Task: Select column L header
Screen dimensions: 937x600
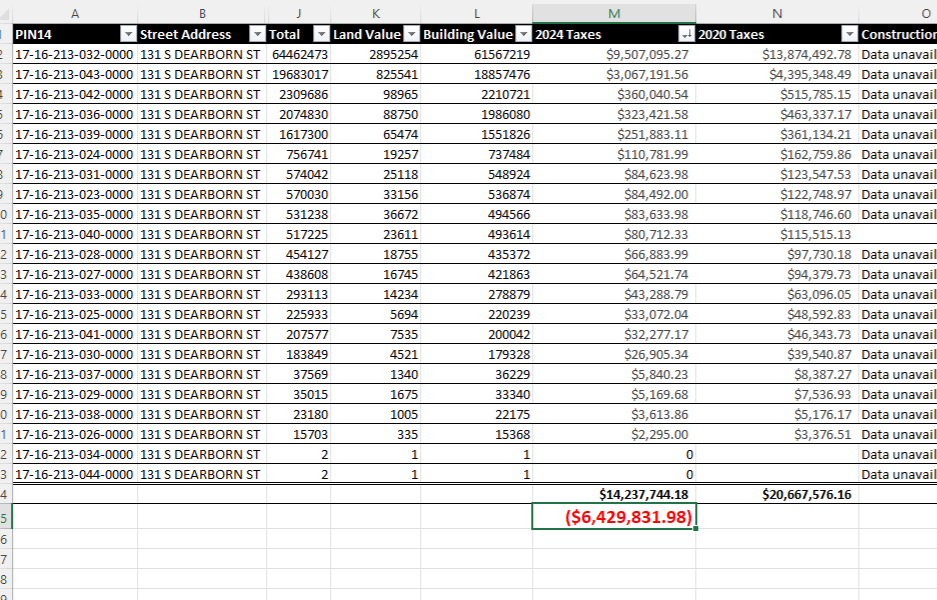Action: pyautogui.click(x=476, y=13)
